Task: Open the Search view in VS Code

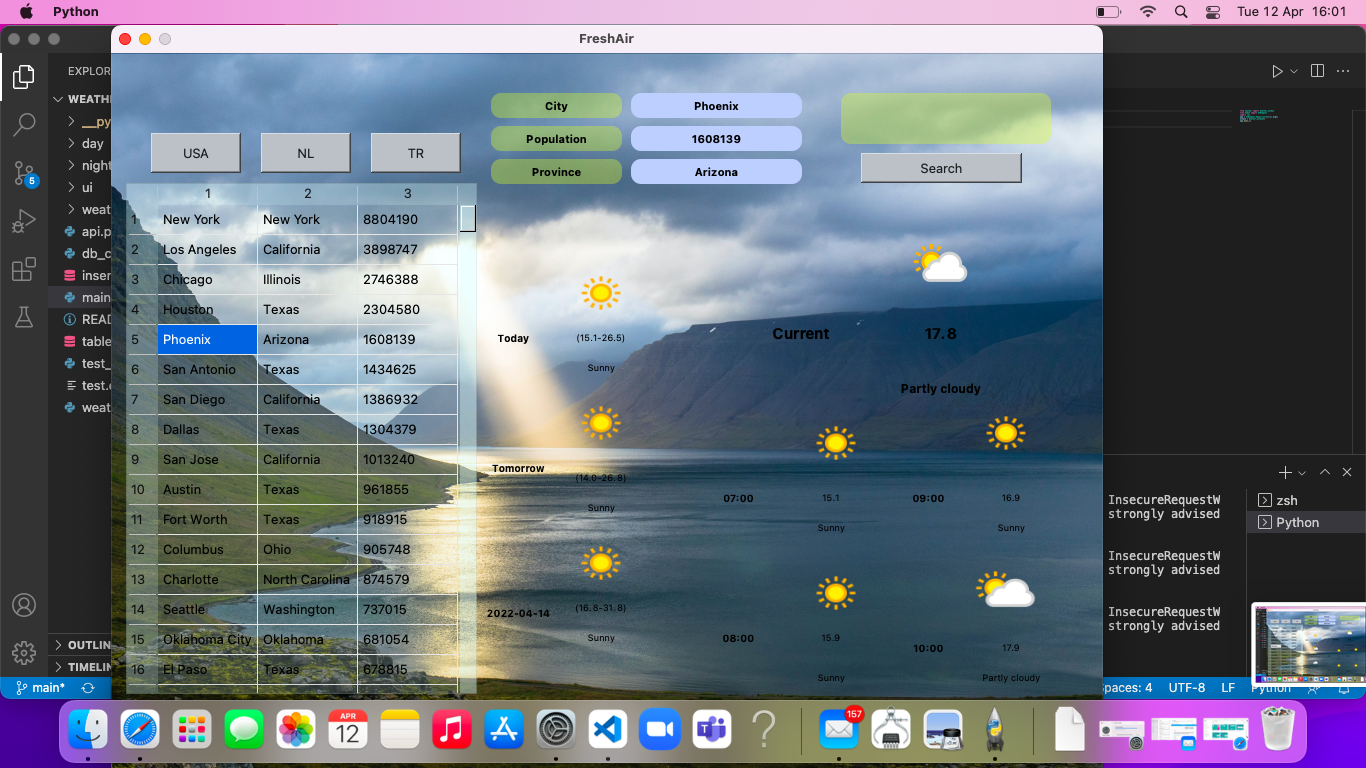Action: click(x=24, y=125)
